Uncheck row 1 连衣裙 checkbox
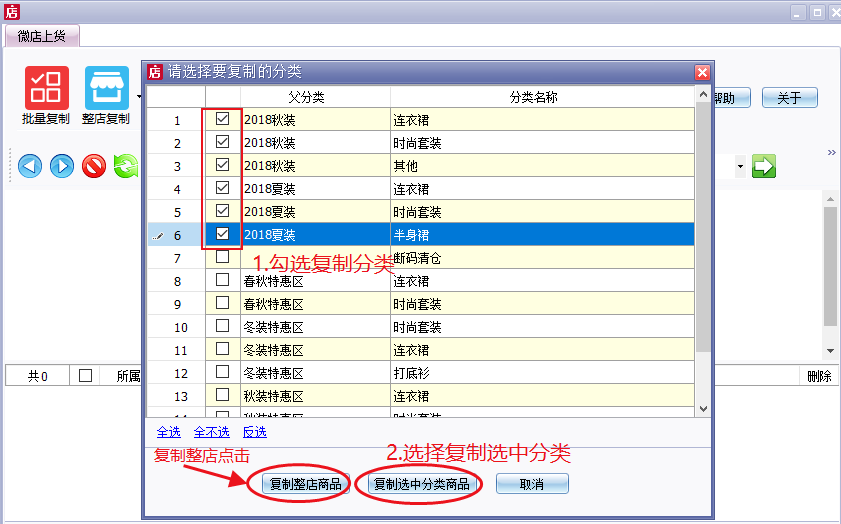 pyautogui.click(x=222, y=119)
